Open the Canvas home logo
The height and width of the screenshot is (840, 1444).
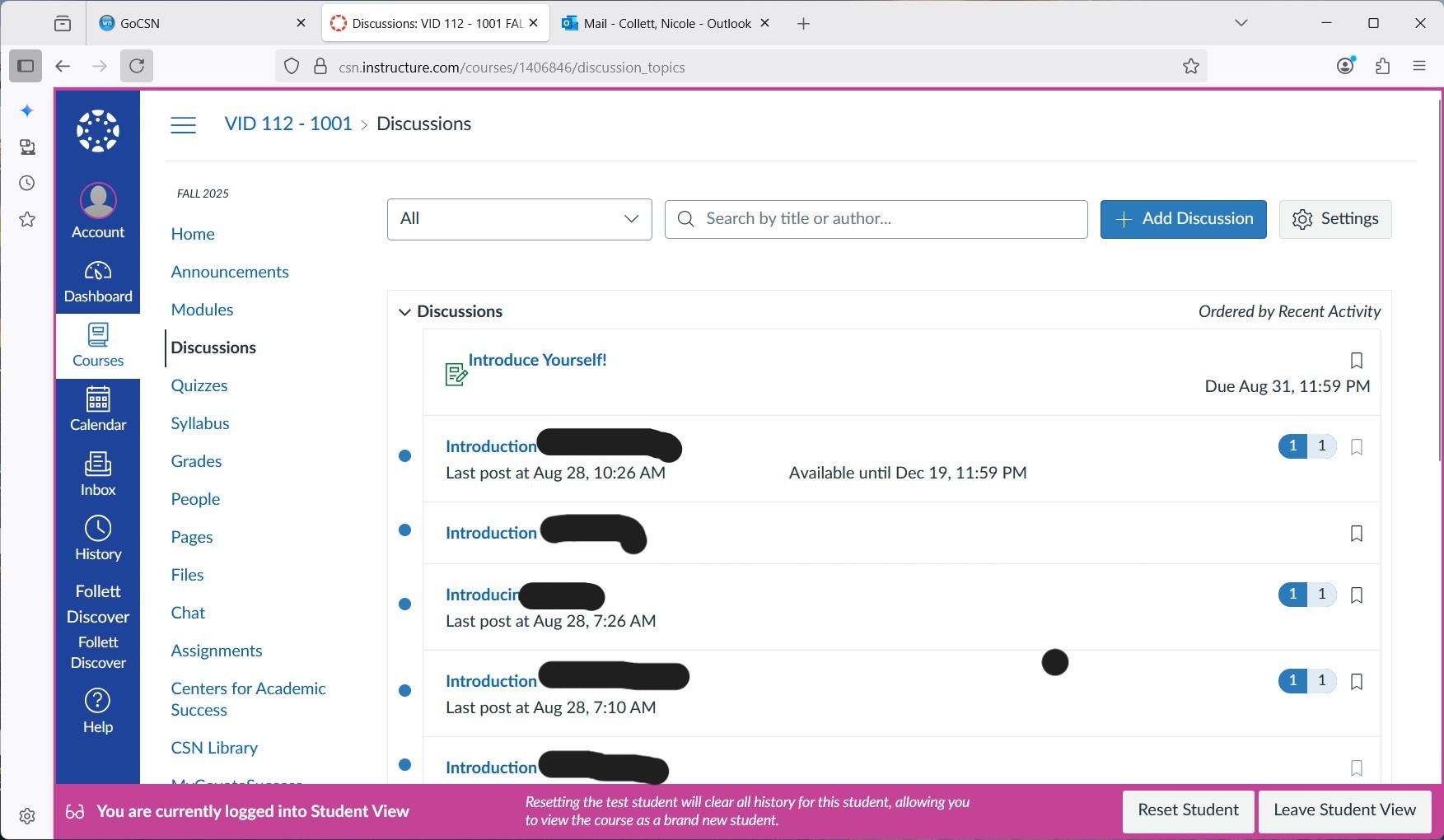98,131
